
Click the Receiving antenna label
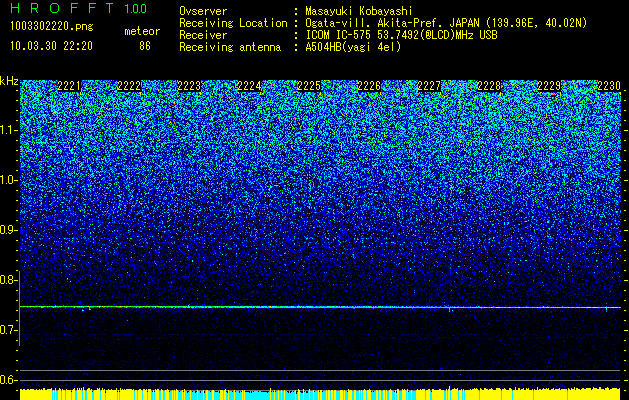tap(230, 47)
